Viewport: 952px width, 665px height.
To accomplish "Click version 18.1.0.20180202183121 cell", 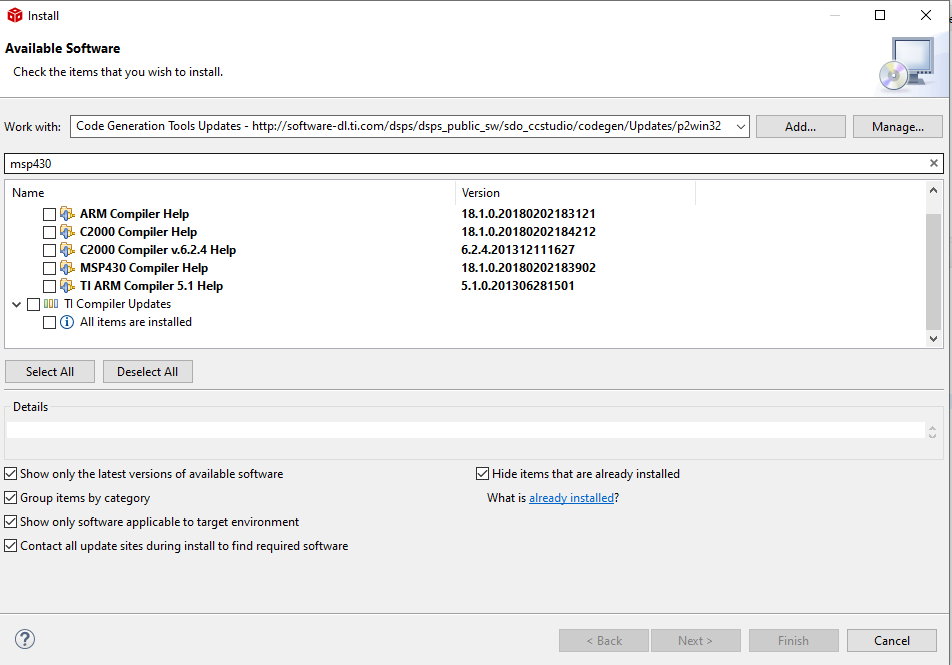I will pos(528,214).
